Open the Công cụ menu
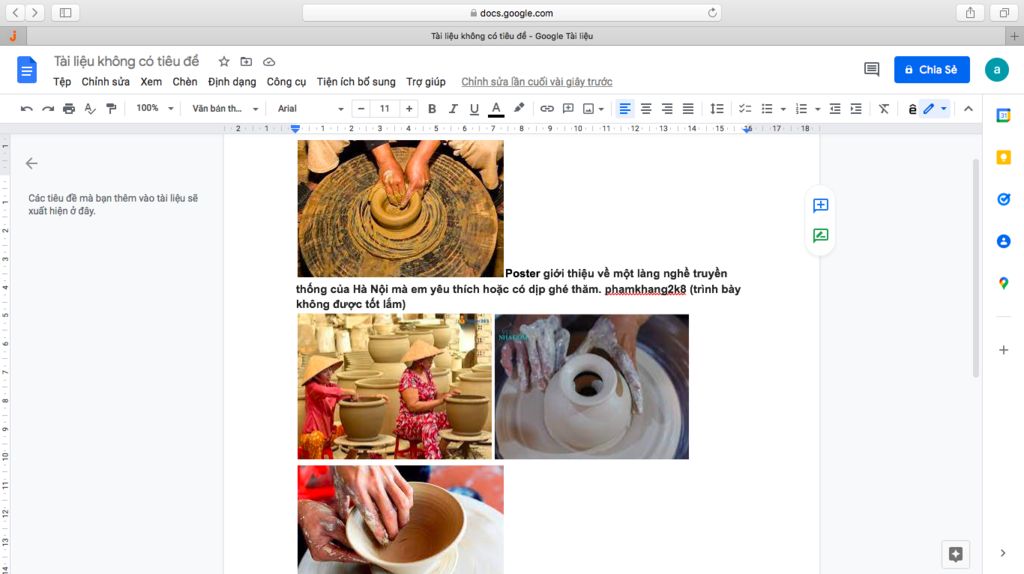This screenshot has width=1024, height=574. pos(286,82)
